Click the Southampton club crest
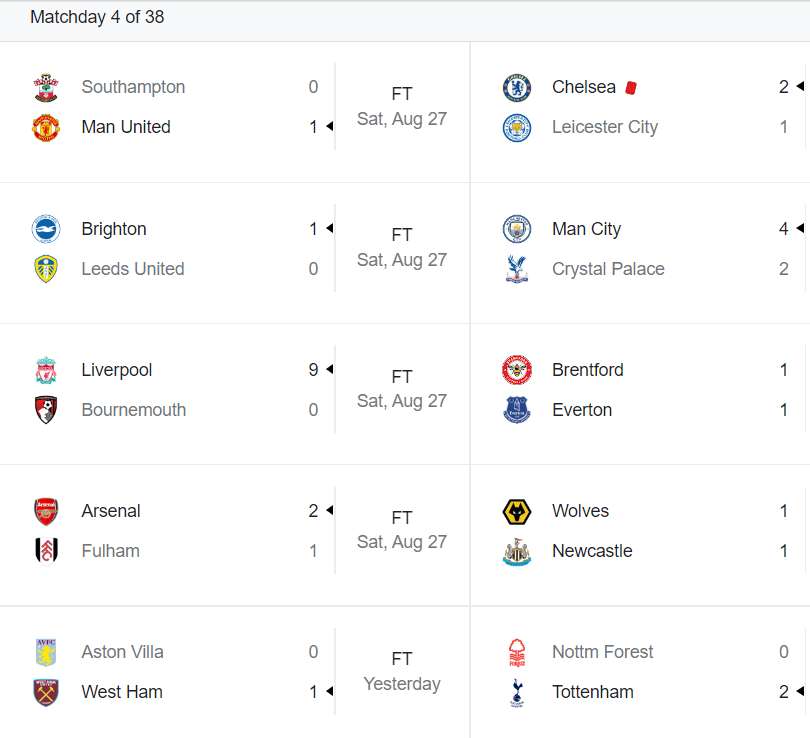Viewport: 810px width, 738px height. coord(46,87)
